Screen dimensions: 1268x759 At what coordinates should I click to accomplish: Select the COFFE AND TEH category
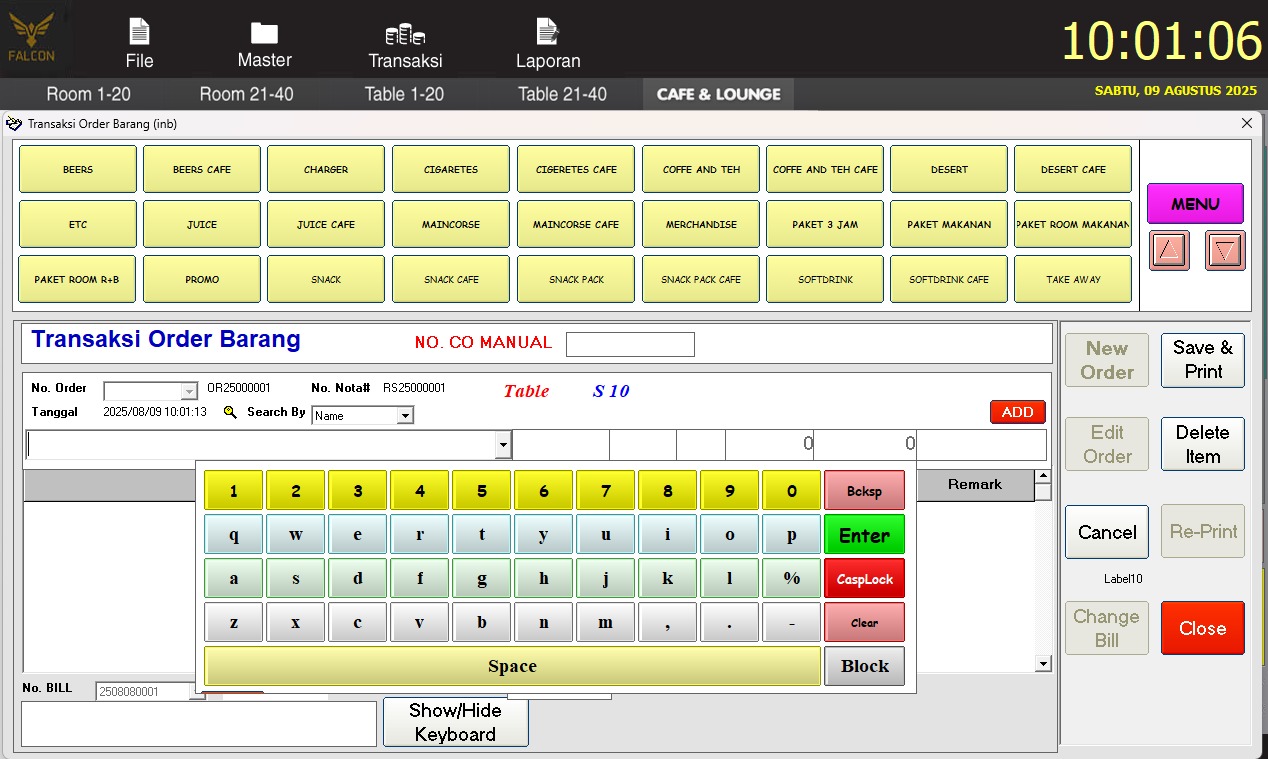coord(701,170)
